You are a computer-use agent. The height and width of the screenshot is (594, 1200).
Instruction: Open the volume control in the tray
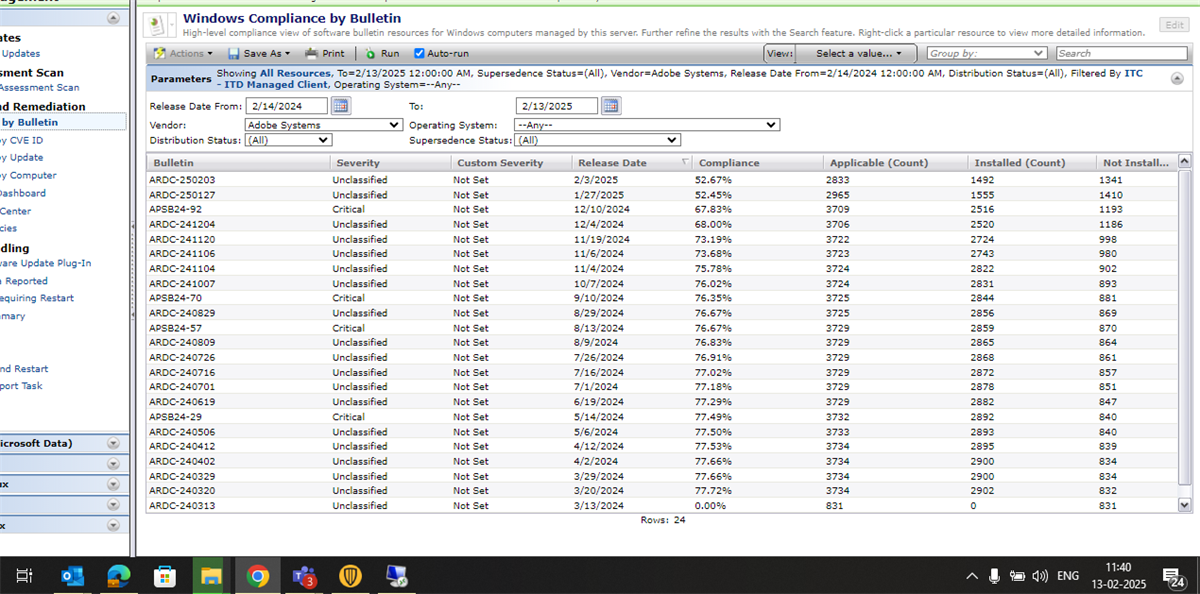coord(1040,576)
